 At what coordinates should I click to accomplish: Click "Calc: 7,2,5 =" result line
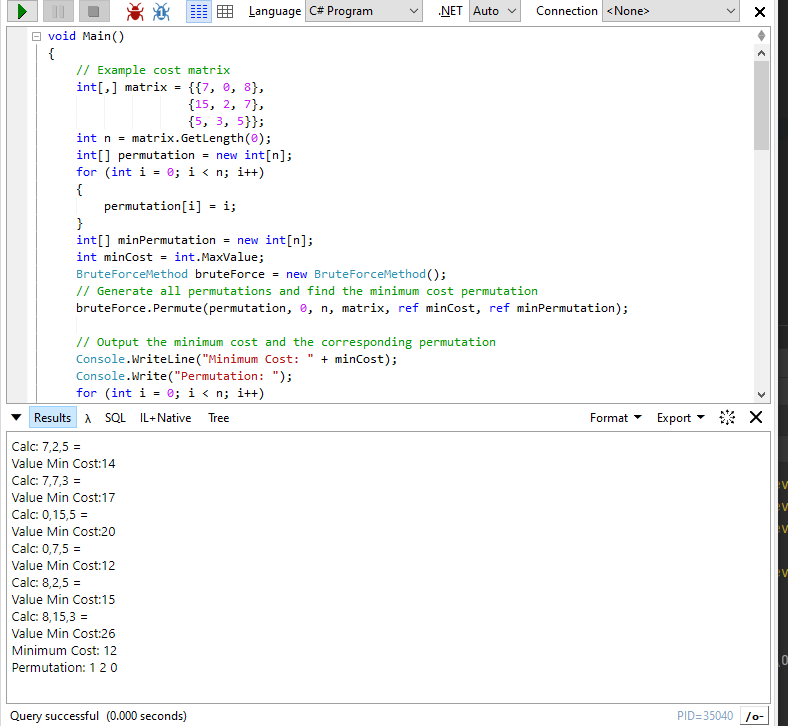tap(46, 447)
